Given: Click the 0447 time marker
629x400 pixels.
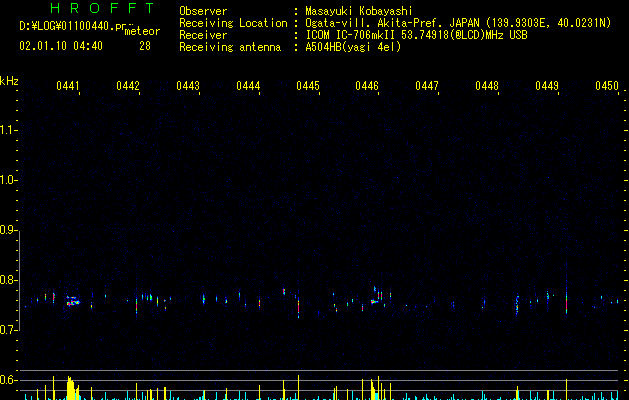Looking at the screenshot, I should pos(427,86).
